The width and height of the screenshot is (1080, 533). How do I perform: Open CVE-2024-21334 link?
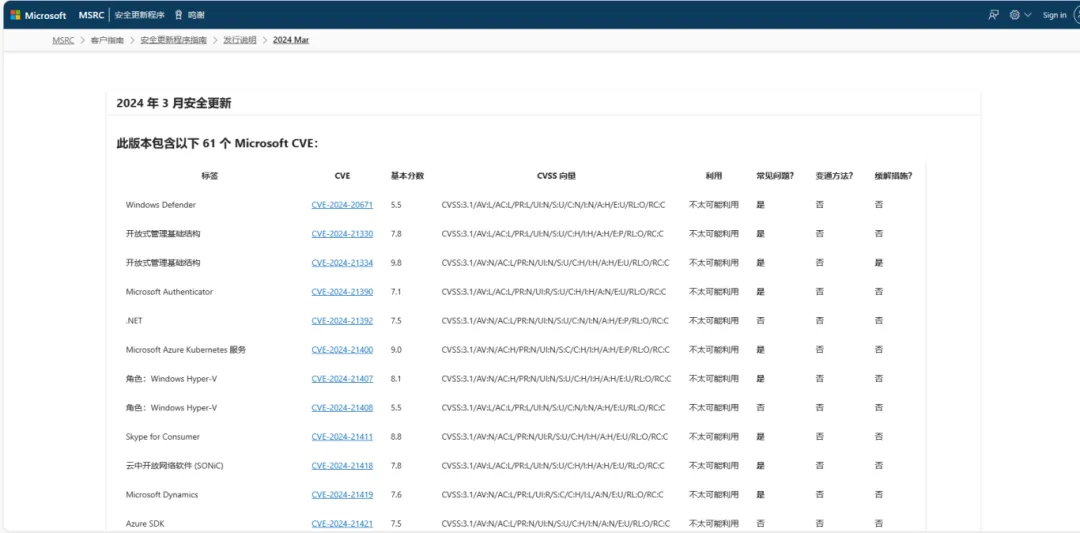pos(342,262)
